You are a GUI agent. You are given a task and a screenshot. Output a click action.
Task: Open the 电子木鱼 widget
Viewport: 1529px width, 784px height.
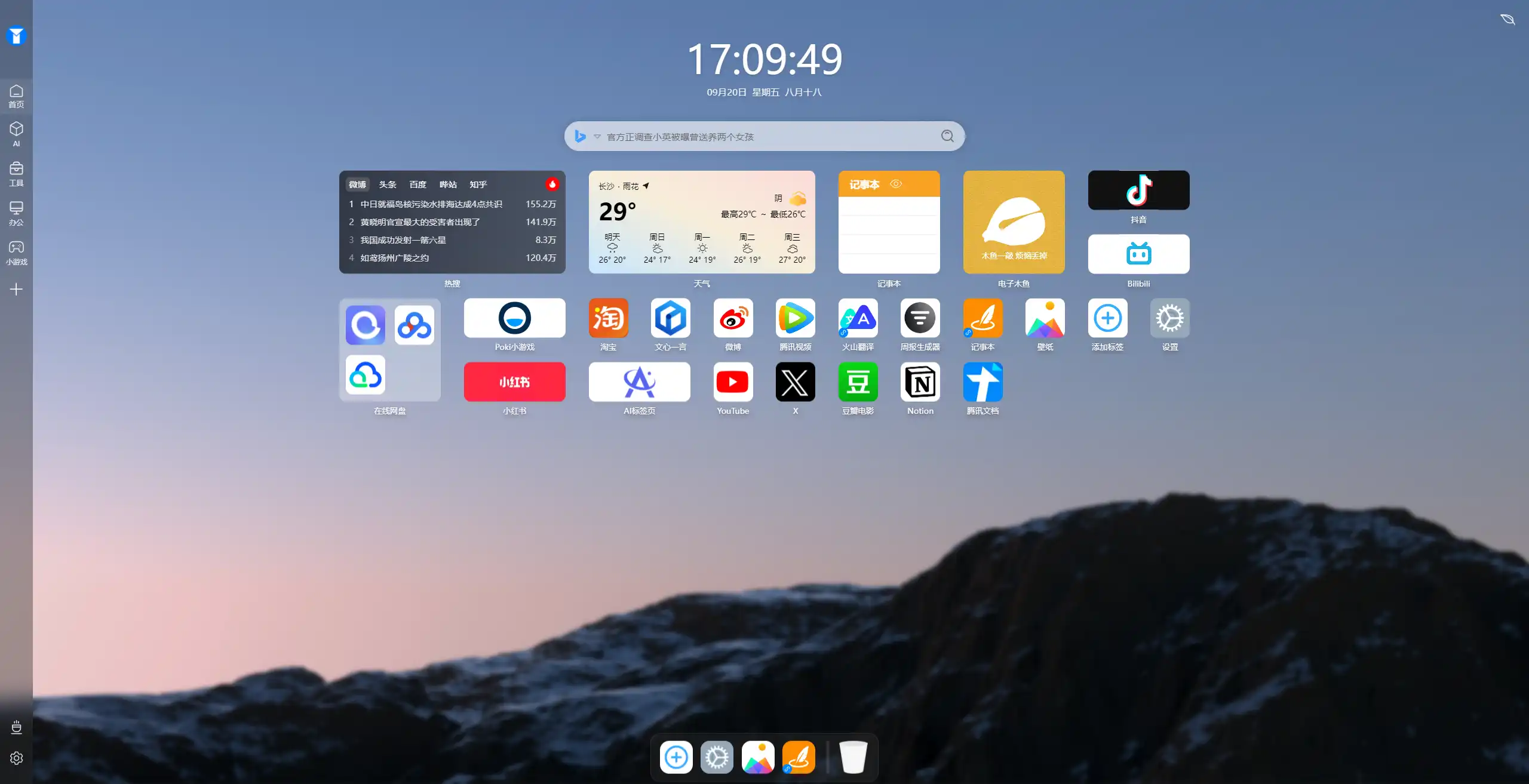coord(1014,222)
